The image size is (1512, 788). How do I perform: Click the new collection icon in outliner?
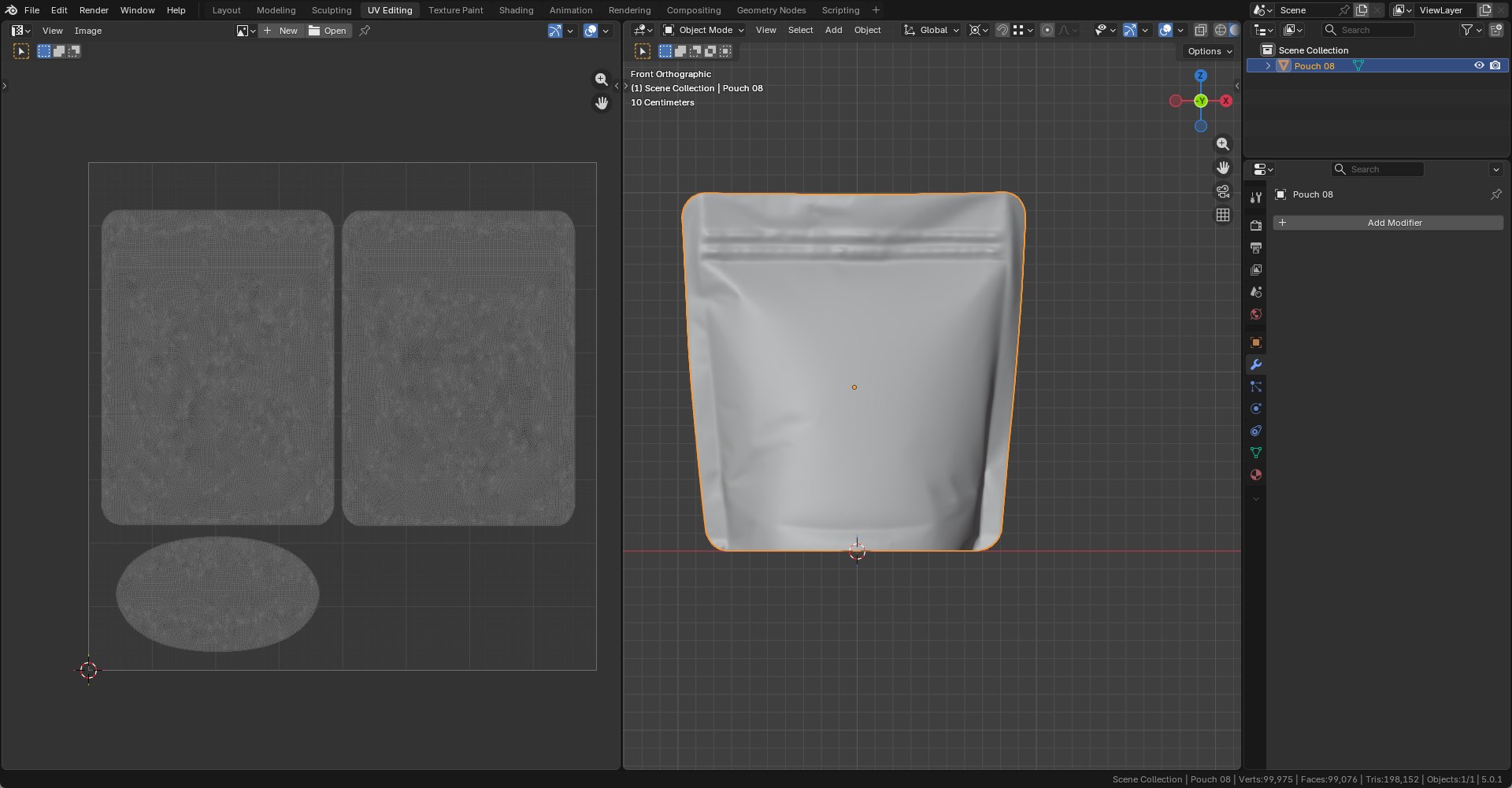tap(1496, 30)
